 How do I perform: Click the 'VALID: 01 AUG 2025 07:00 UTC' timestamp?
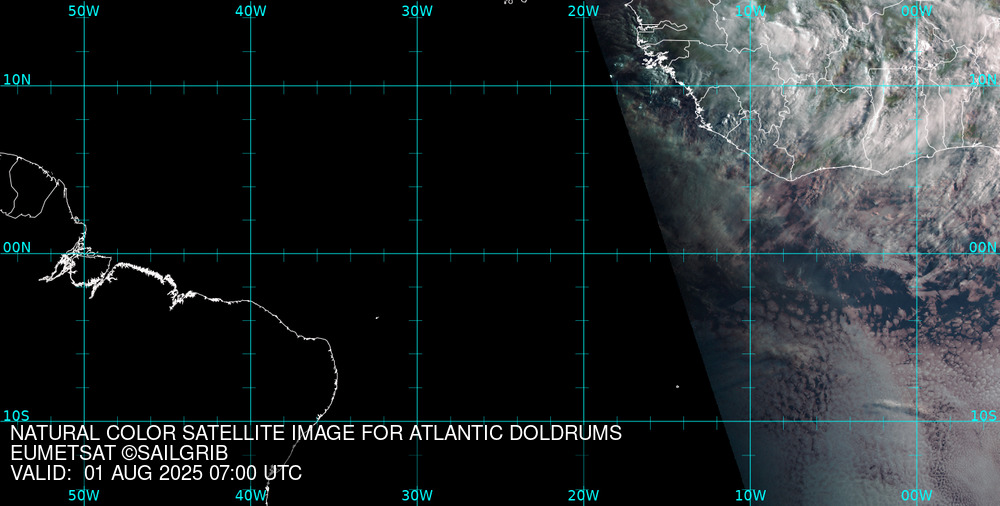click(156, 474)
